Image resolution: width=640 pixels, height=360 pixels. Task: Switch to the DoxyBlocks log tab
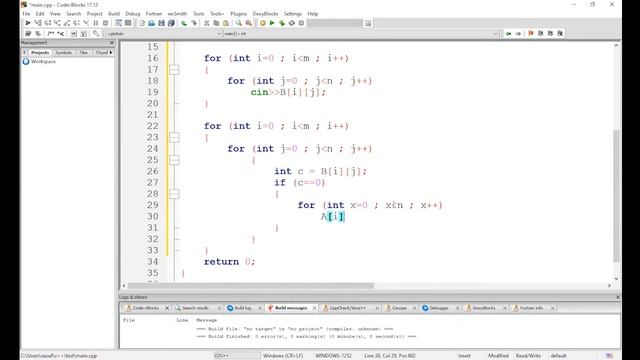(484, 308)
